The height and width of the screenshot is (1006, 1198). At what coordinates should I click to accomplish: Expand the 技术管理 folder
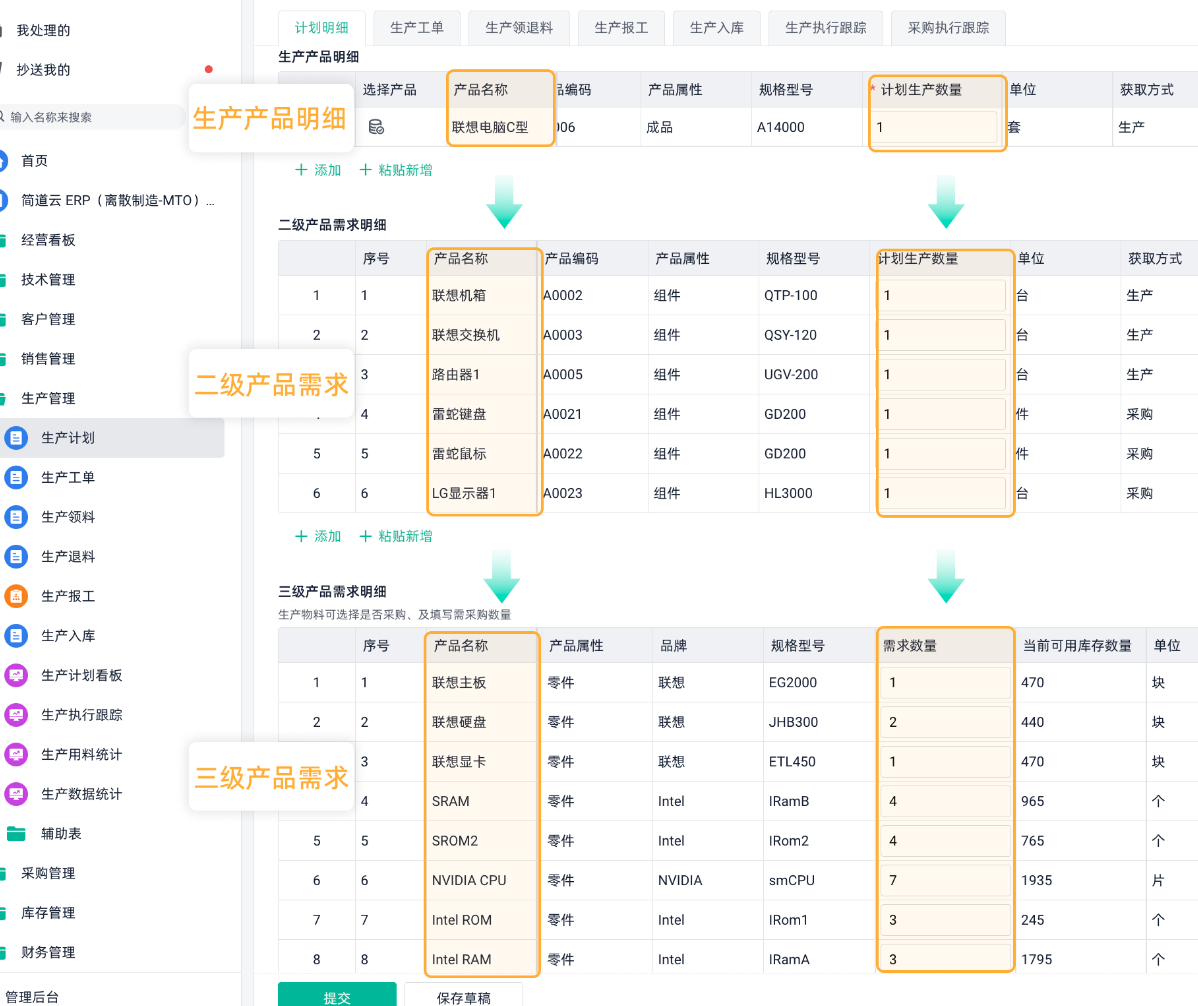48,280
